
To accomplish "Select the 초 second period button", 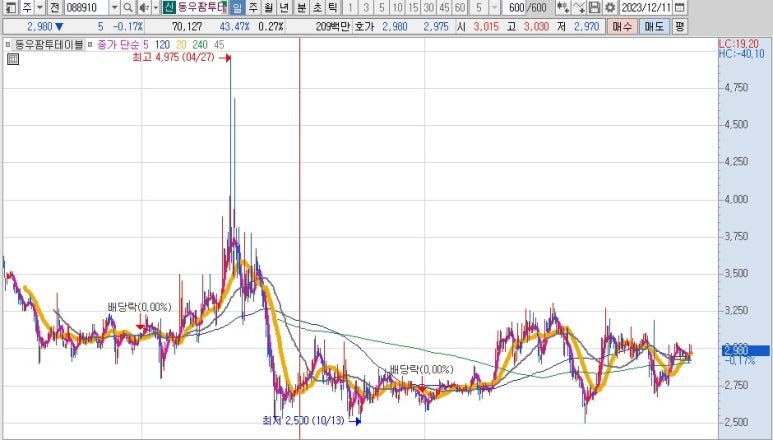I will (317, 7).
